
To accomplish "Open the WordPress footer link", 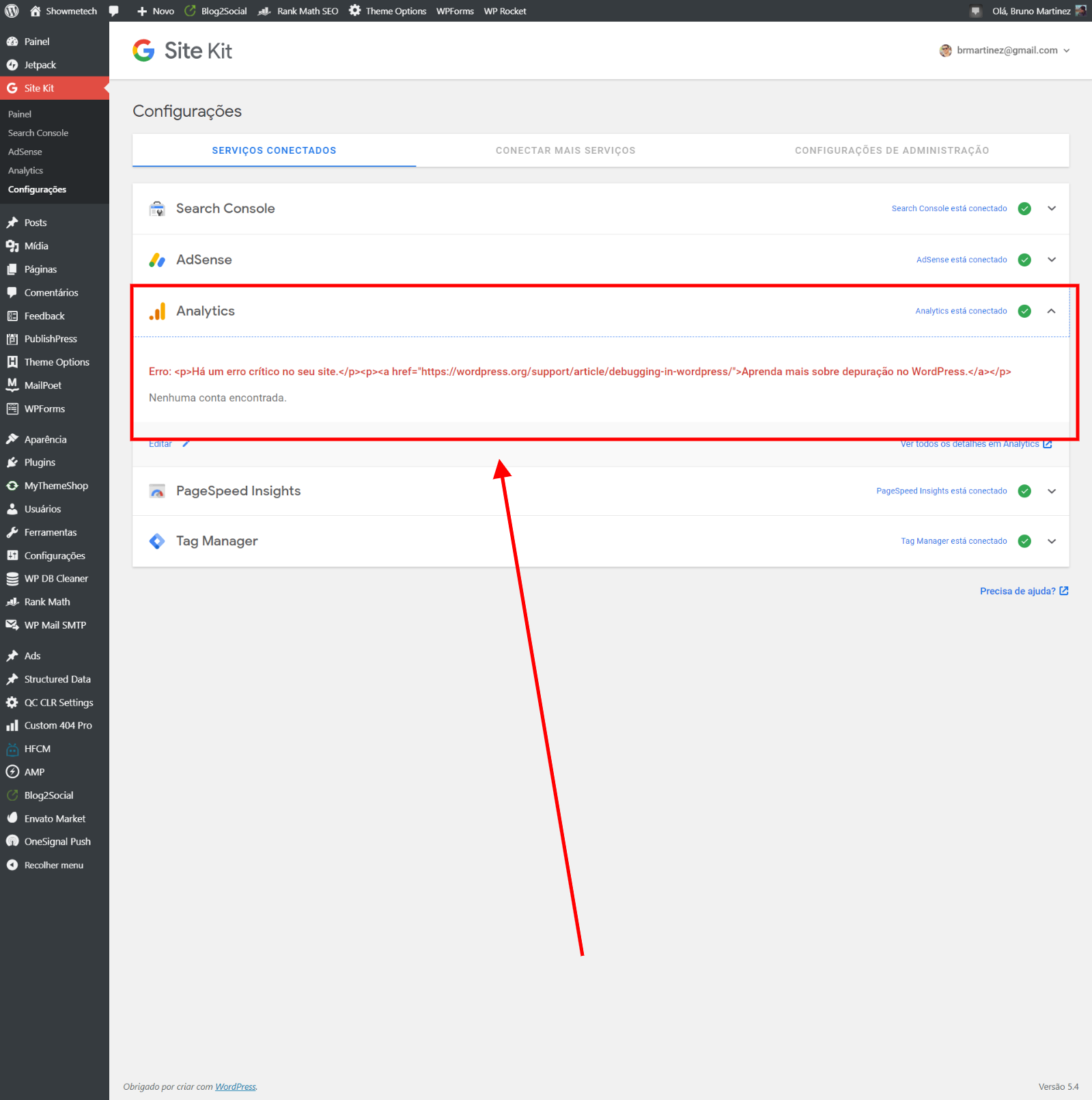I will (236, 1086).
